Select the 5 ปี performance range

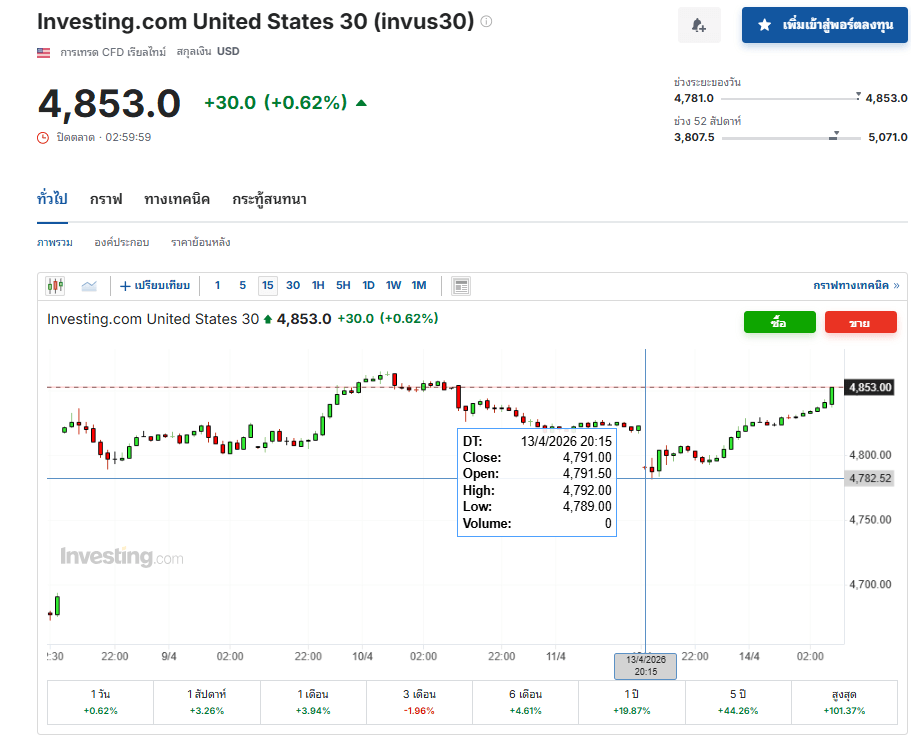tap(738, 702)
